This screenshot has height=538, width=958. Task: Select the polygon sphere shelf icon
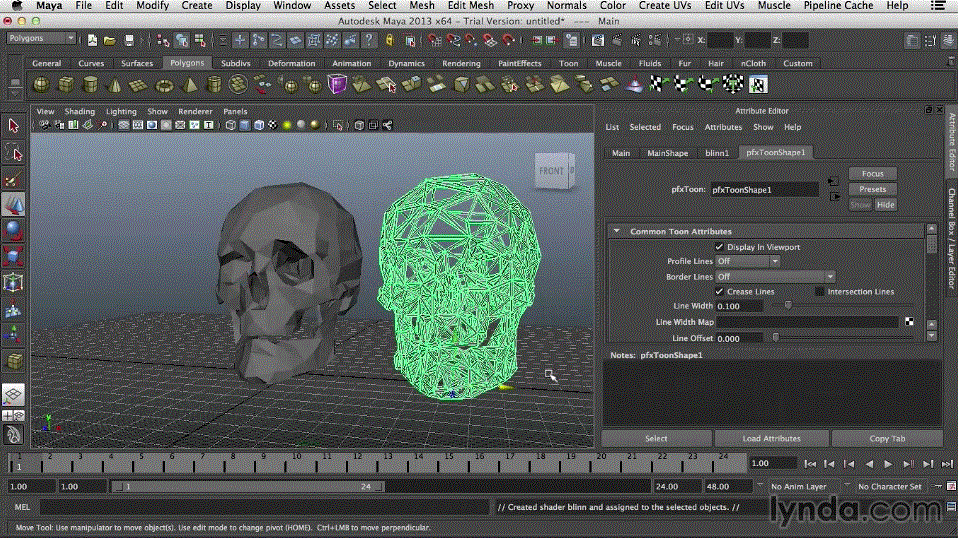42,84
